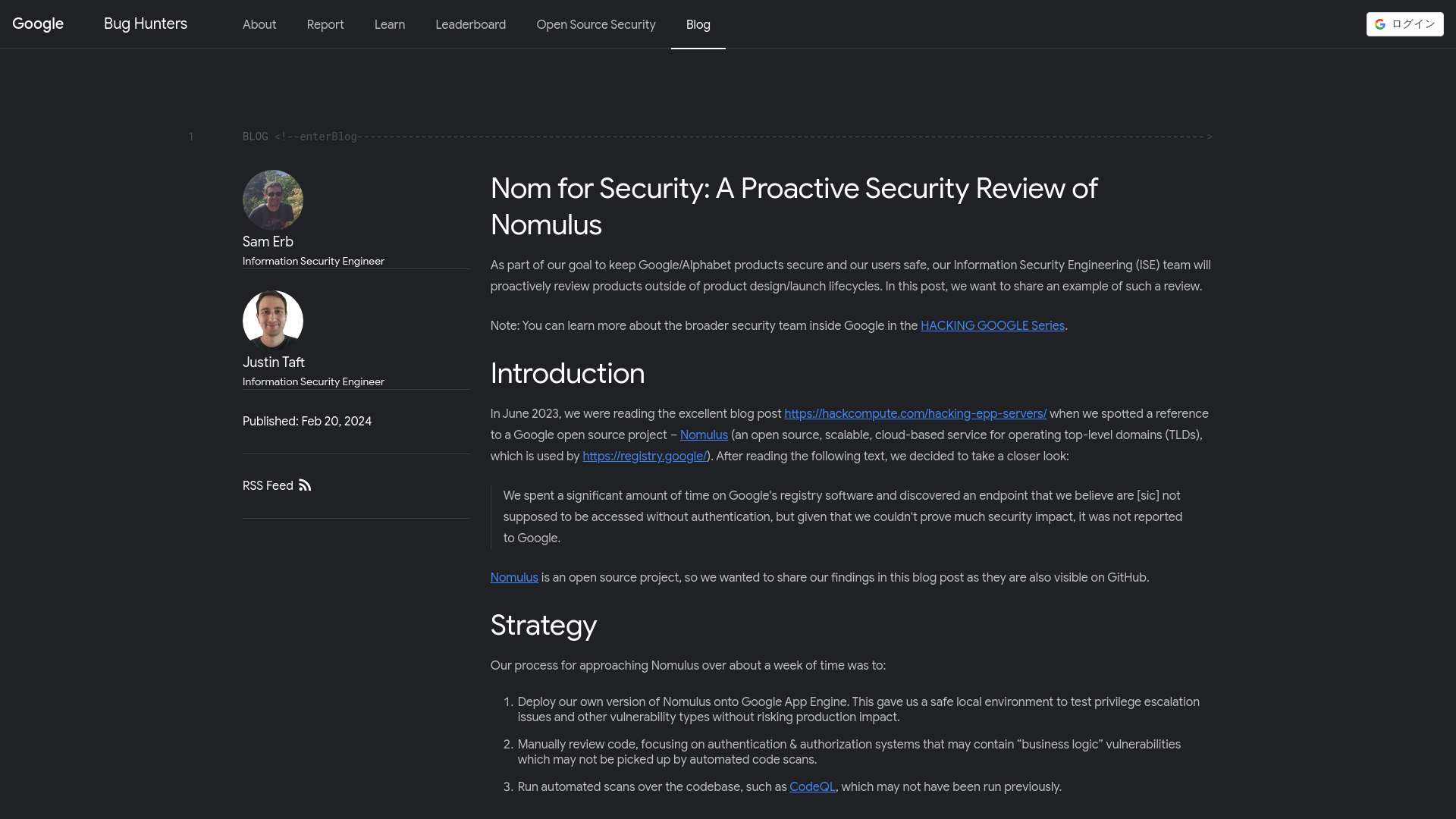
Task: View the Leaderboard page
Action: [471, 24]
